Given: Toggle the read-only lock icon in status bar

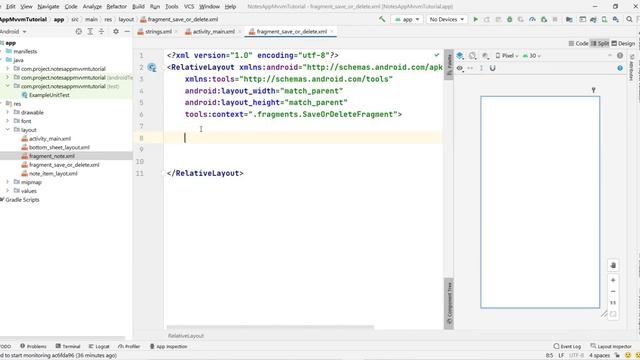Looking at the screenshot, I should point(617,356).
